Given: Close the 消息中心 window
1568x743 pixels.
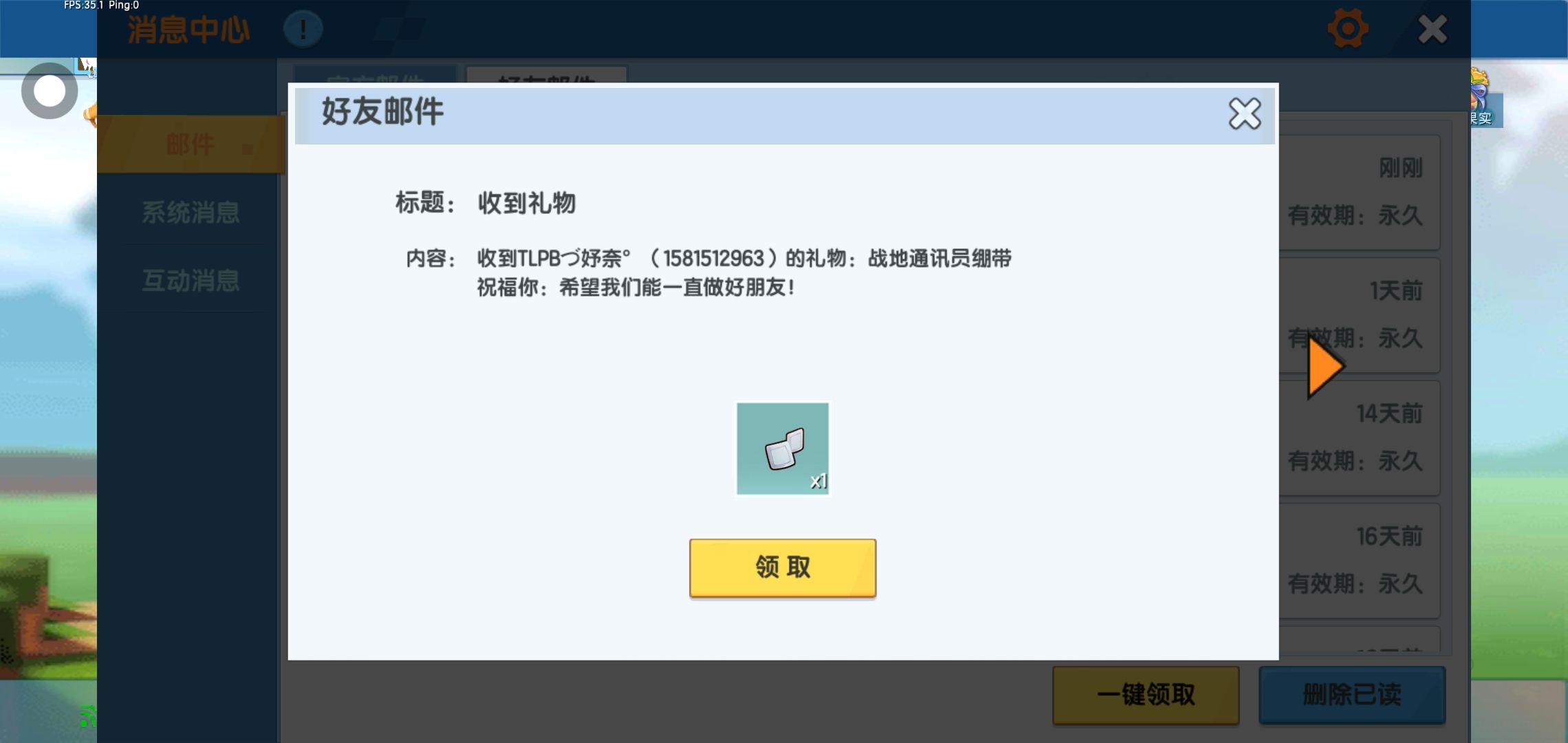Looking at the screenshot, I should [x=1433, y=29].
